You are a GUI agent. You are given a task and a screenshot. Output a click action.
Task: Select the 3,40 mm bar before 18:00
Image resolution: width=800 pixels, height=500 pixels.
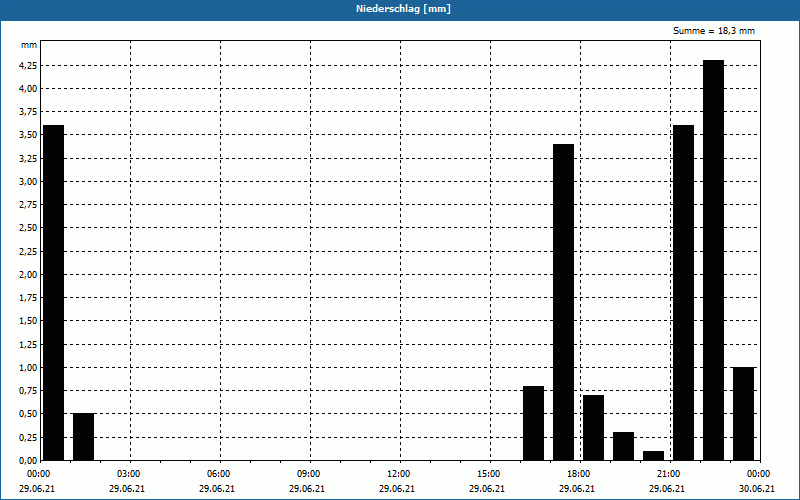(x=563, y=302)
